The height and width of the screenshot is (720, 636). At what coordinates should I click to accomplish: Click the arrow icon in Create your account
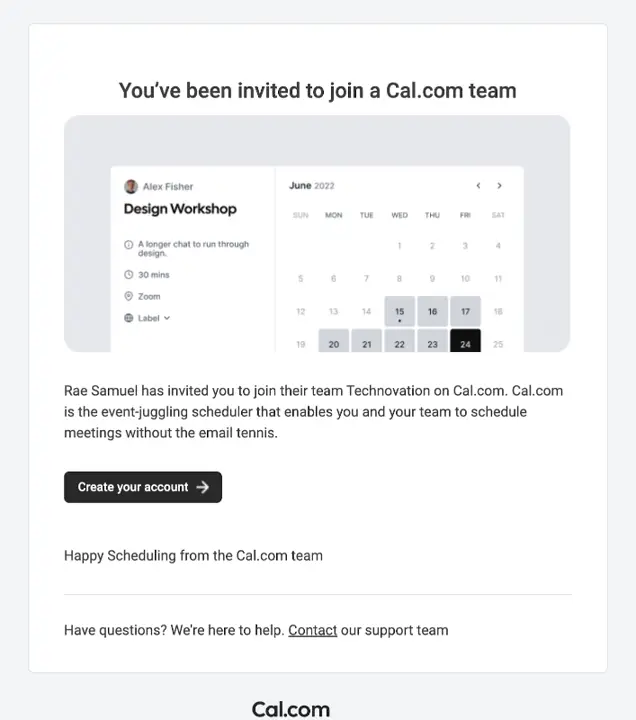pyautogui.click(x=203, y=487)
